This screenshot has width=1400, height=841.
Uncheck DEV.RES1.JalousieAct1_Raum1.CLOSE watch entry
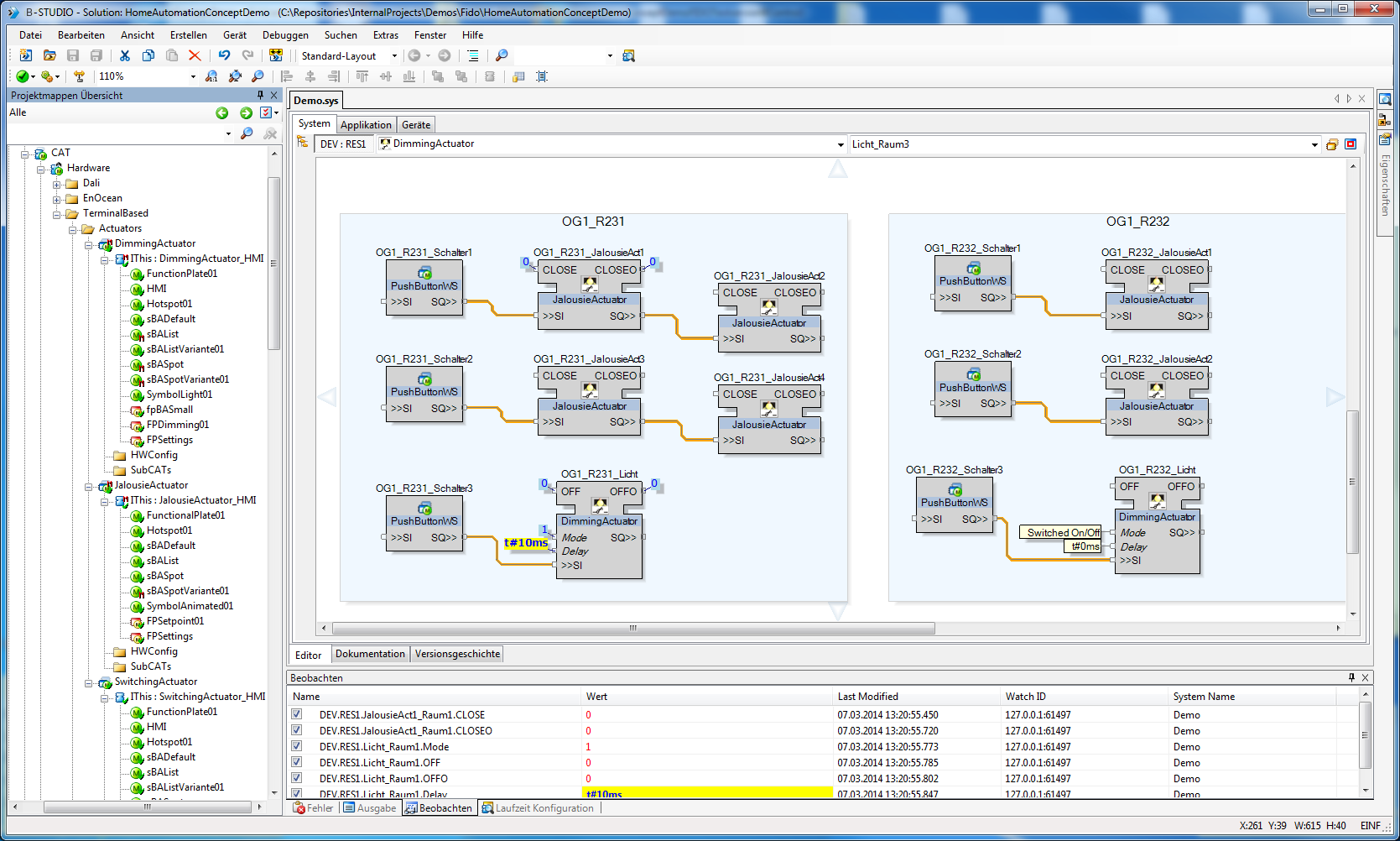coord(296,714)
